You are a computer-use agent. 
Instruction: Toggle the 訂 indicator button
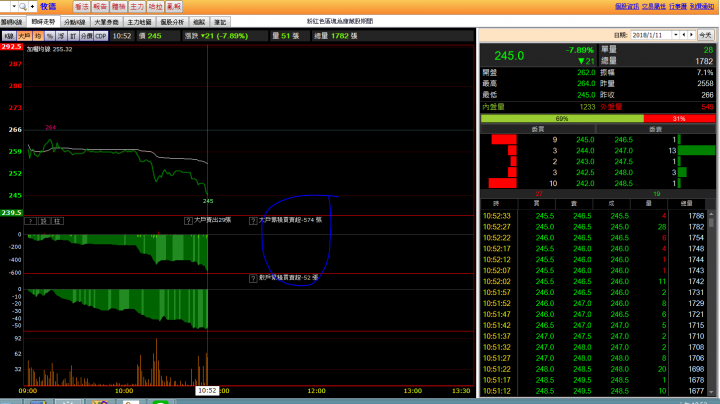pos(73,36)
